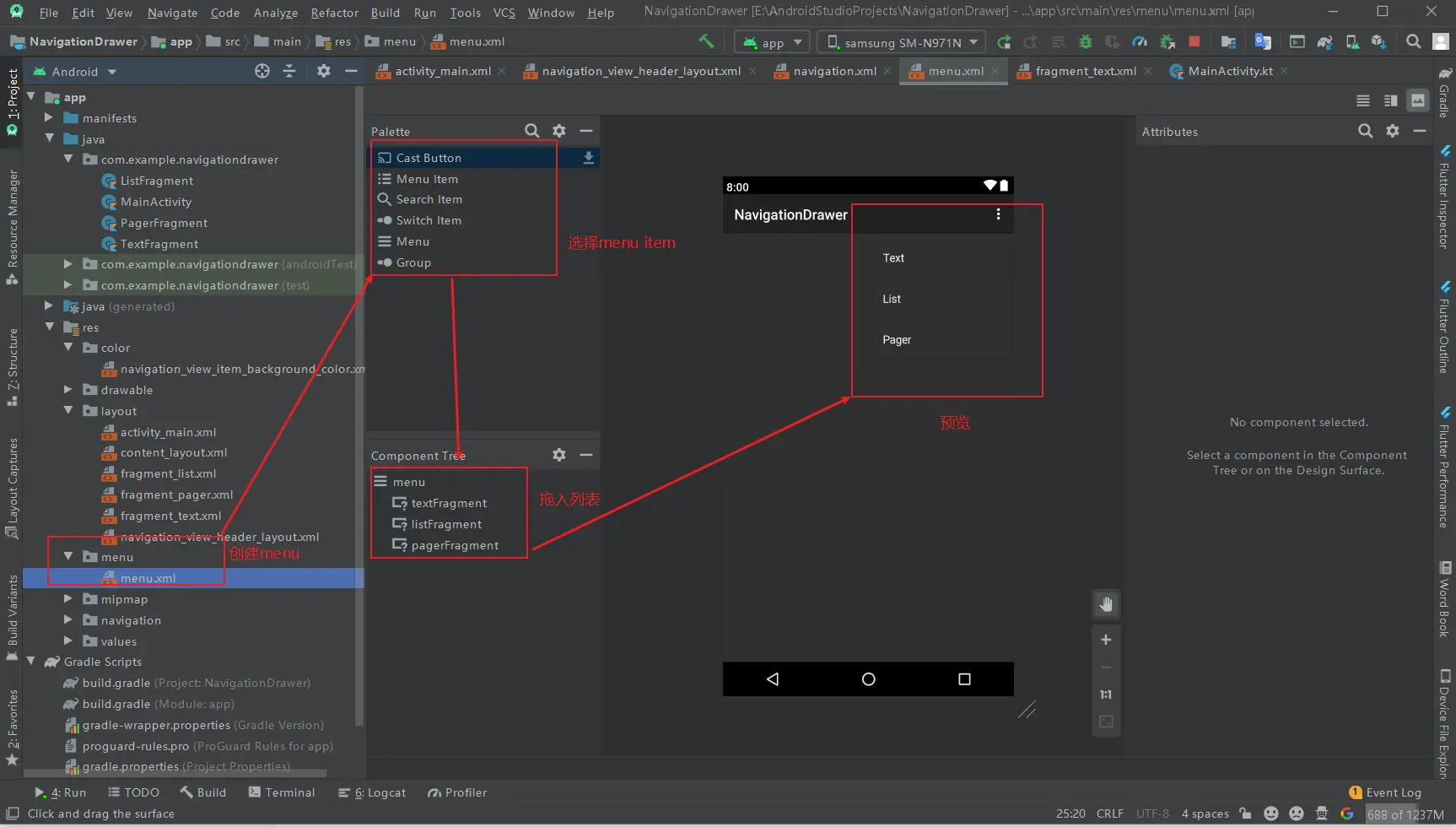
Task: Click the Make Project hammer icon
Action: coord(706,41)
